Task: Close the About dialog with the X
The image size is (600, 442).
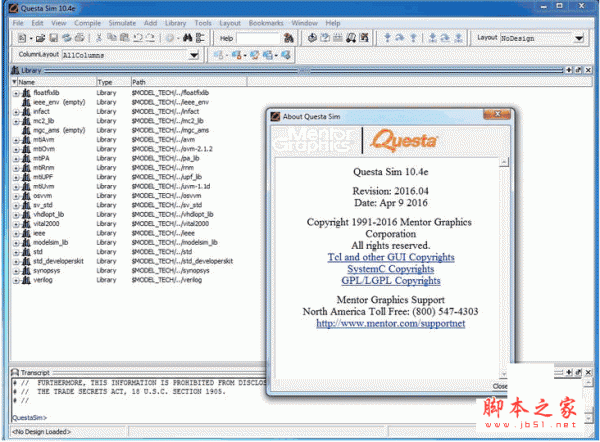Action: [x=497, y=114]
